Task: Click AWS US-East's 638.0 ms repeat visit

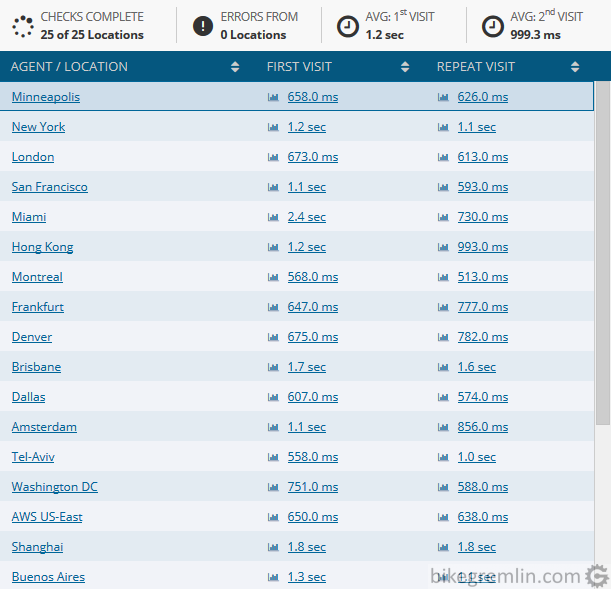Action: point(483,517)
